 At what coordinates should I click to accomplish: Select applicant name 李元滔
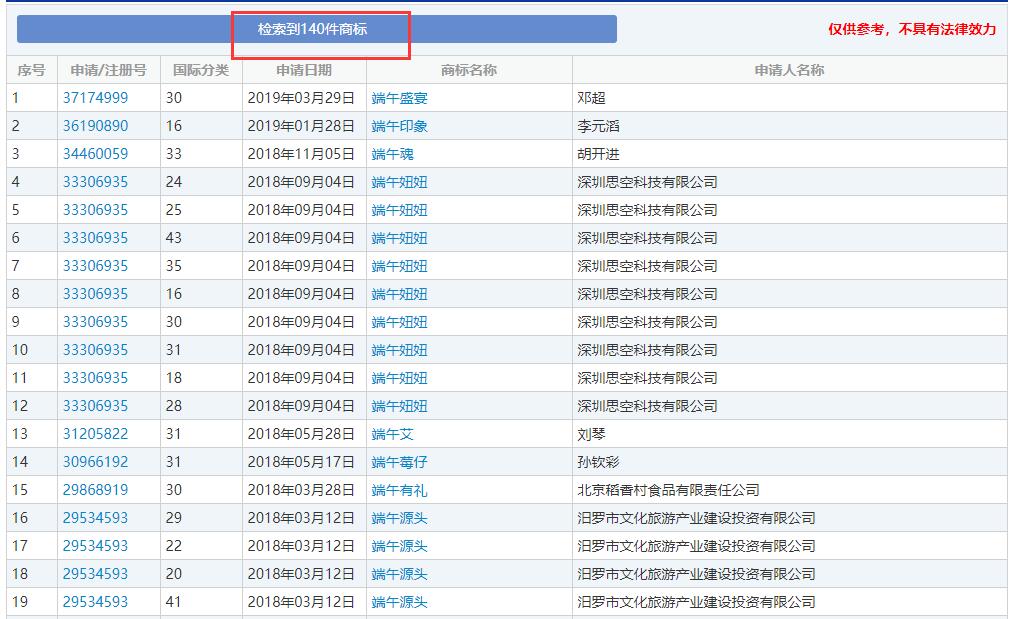(598, 126)
